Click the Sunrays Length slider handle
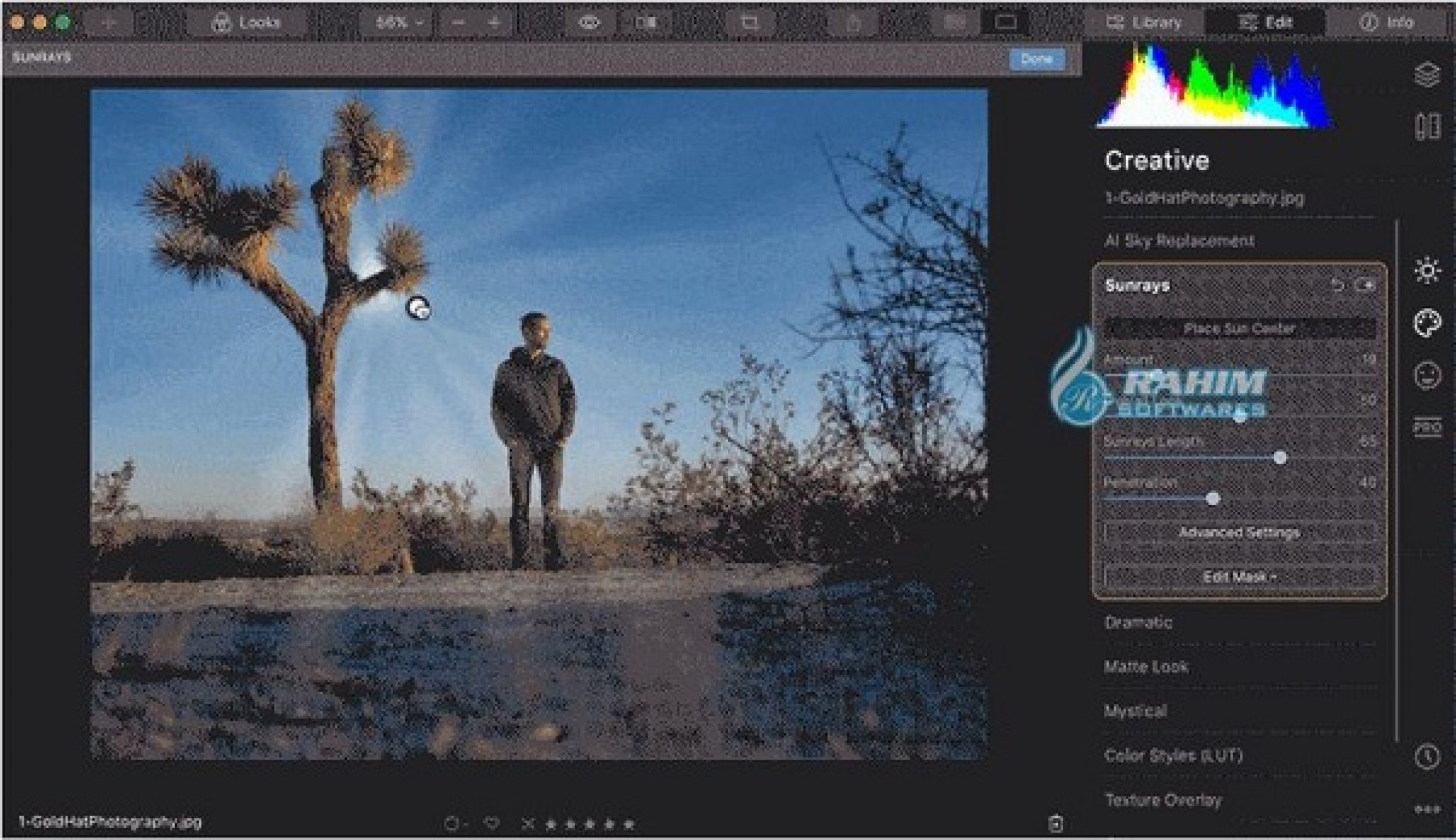The height and width of the screenshot is (840, 1456). (x=1280, y=457)
